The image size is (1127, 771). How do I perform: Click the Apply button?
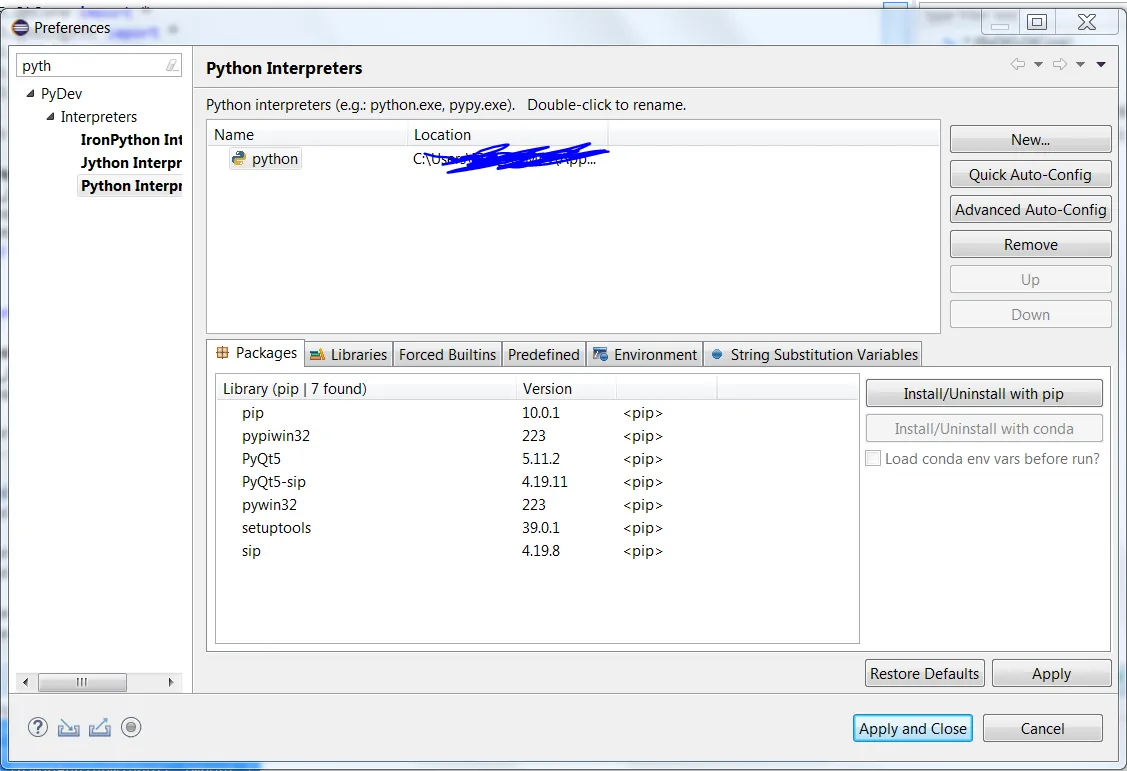[x=1052, y=673]
